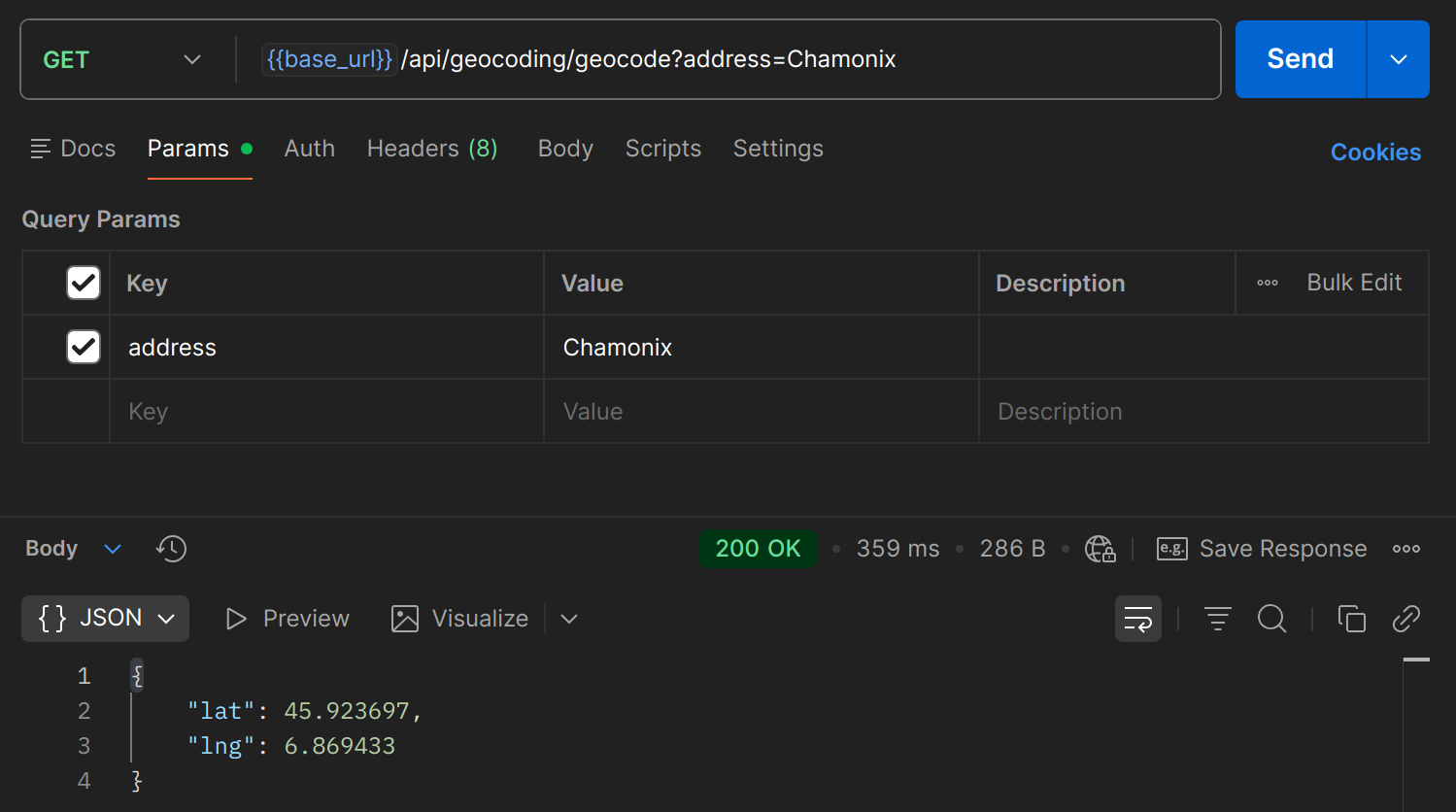Click the Visualize image icon
Viewport: 1456px width, 812px height.
[405, 619]
